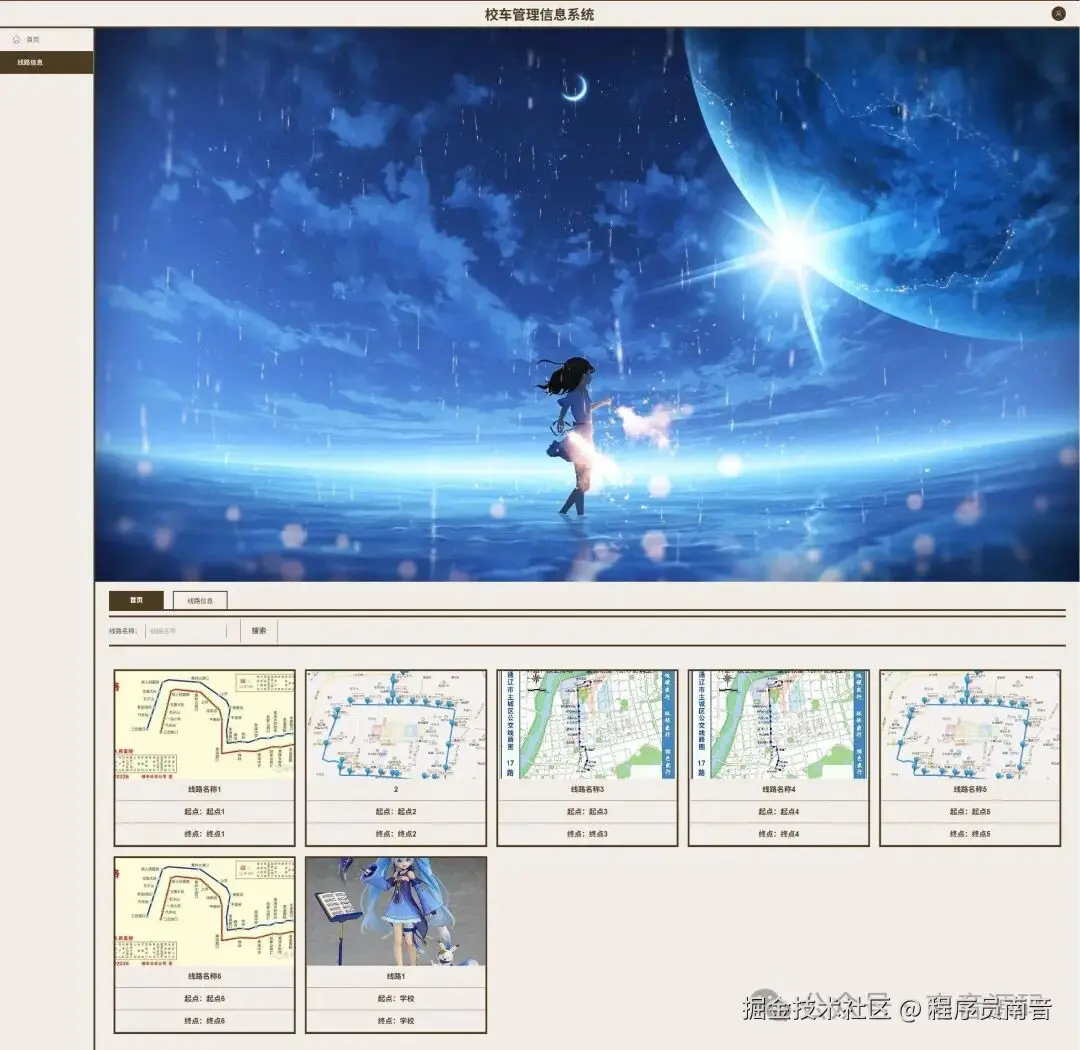This screenshot has height=1050, width=1080.
Task: Open 线路信息 in the left sidebar menu
Action: 46,62
